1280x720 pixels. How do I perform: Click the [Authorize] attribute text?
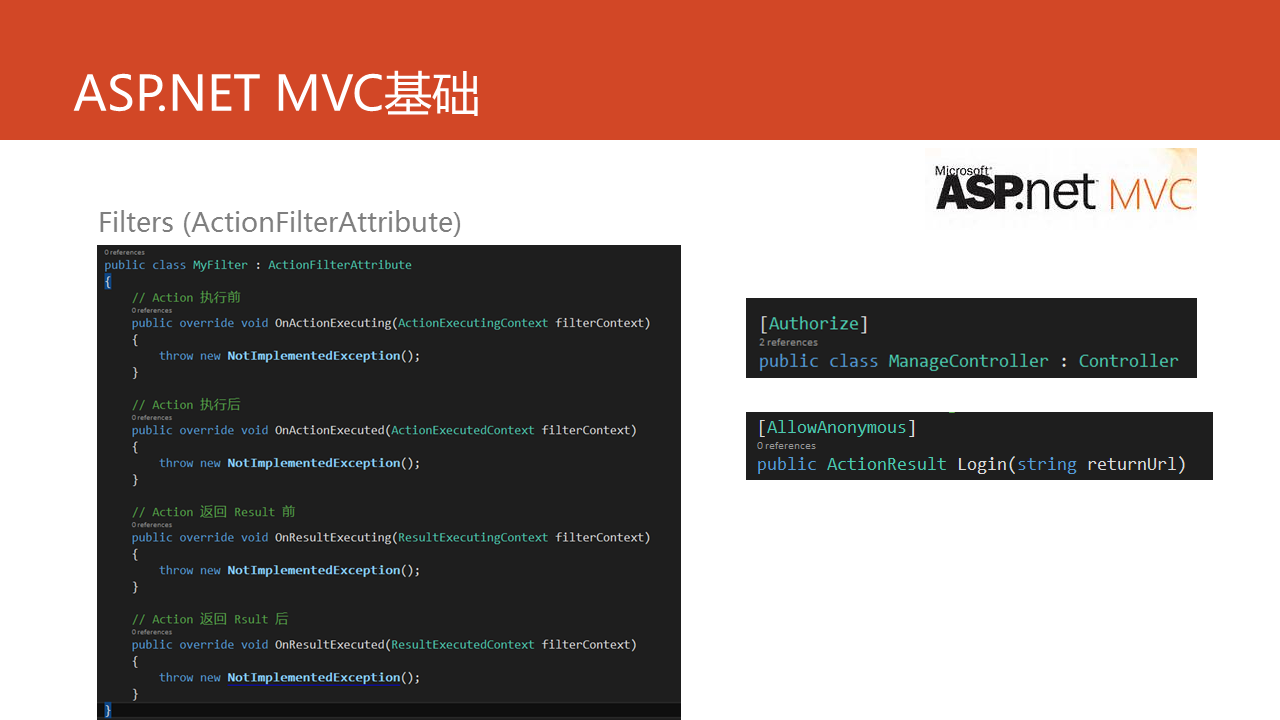(x=814, y=323)
